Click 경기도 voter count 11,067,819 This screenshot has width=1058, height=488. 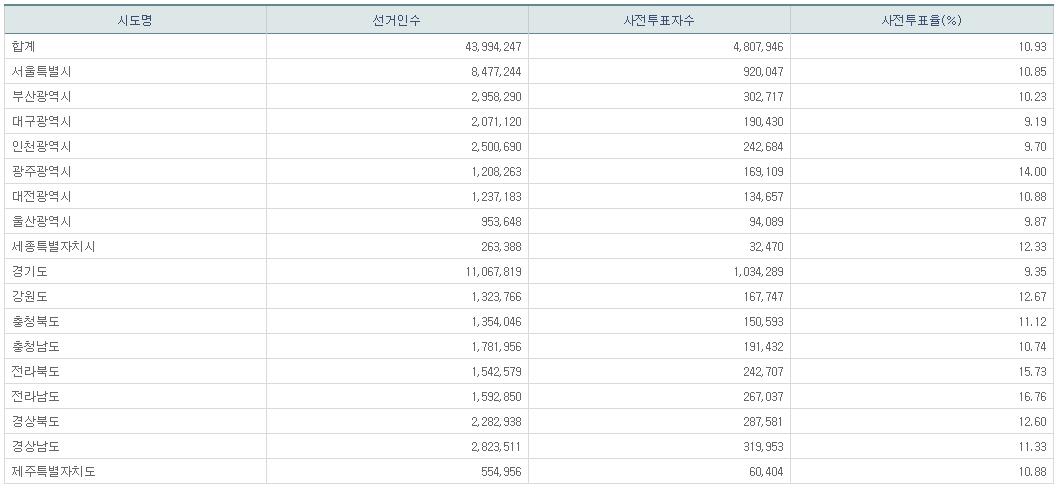tap(487, 271)
